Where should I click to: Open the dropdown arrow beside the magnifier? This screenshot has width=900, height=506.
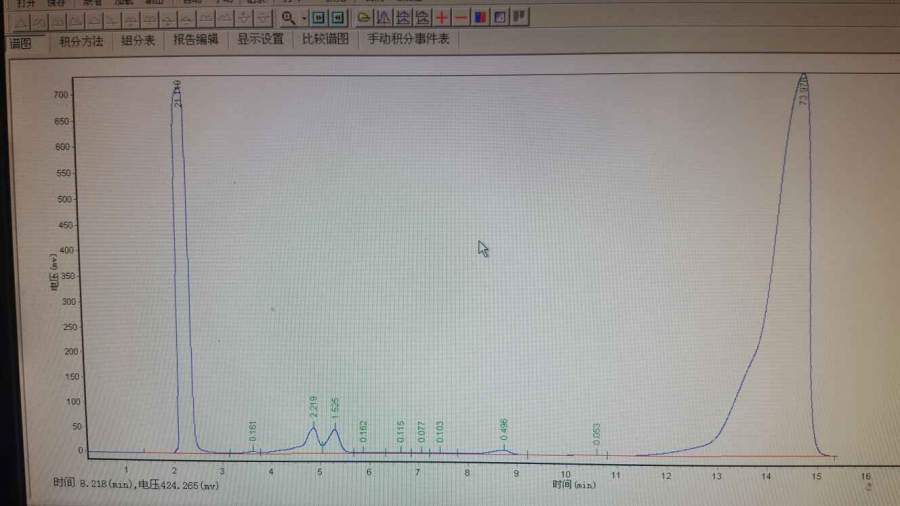click(304, 19)
